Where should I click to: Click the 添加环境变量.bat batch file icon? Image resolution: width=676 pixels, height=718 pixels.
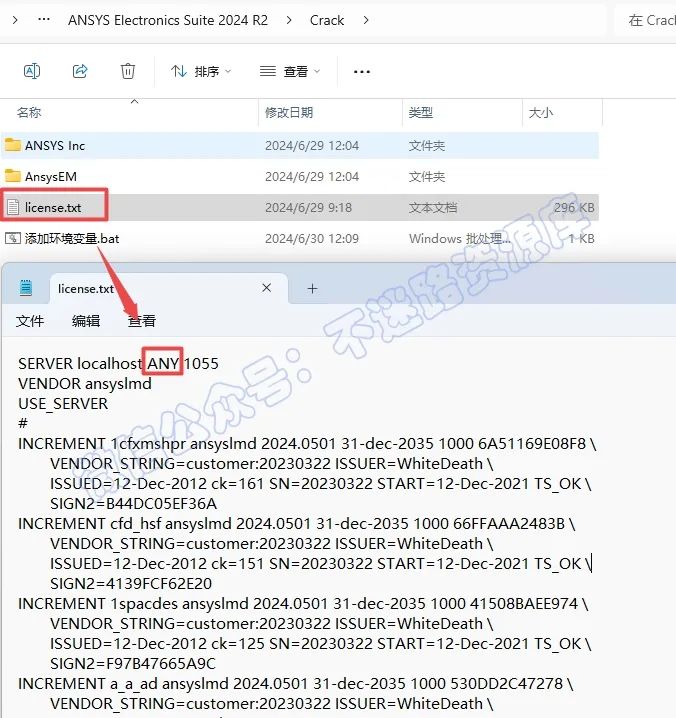[x=13, y=238]
